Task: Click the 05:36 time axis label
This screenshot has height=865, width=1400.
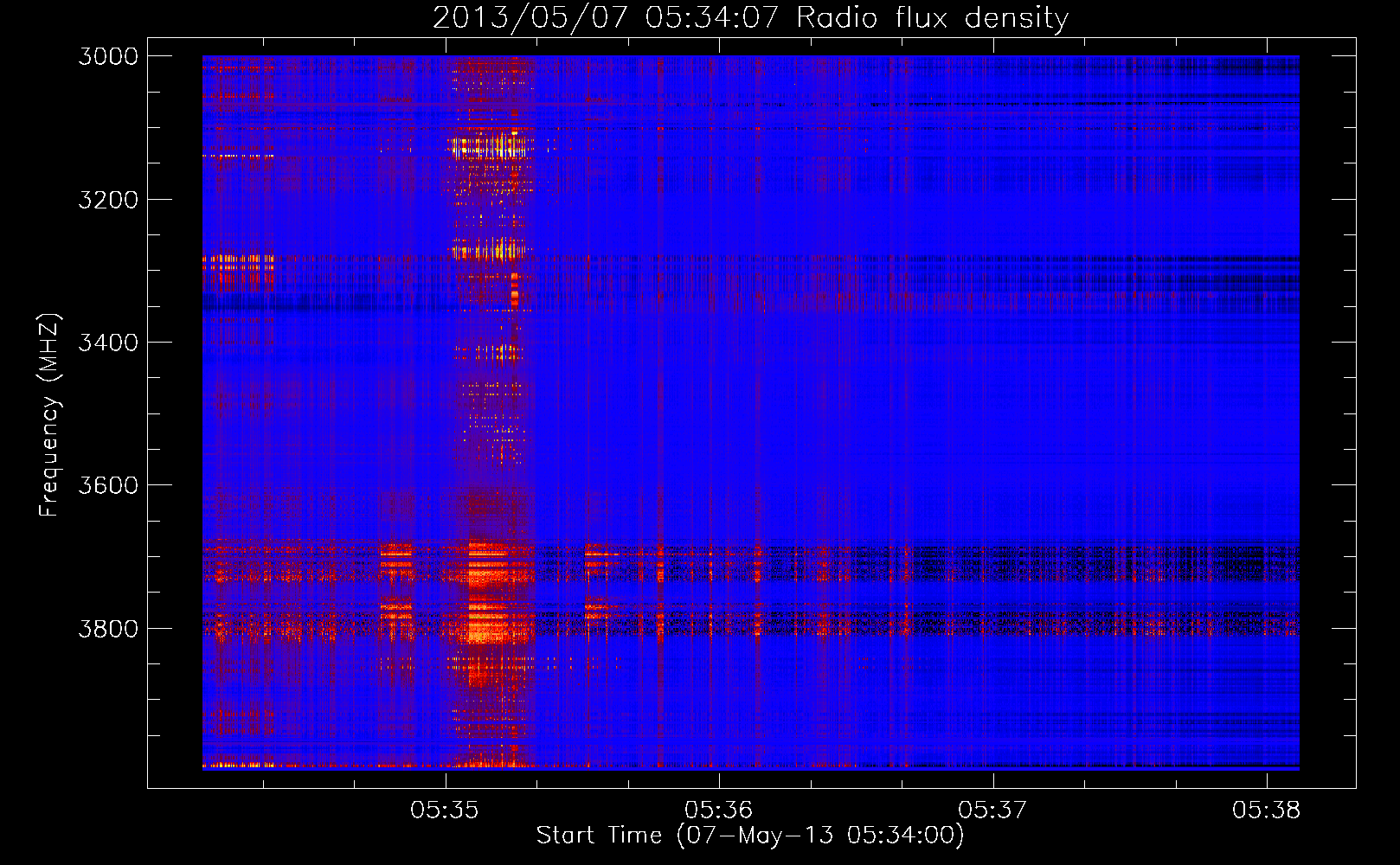Action: (719, 810)
